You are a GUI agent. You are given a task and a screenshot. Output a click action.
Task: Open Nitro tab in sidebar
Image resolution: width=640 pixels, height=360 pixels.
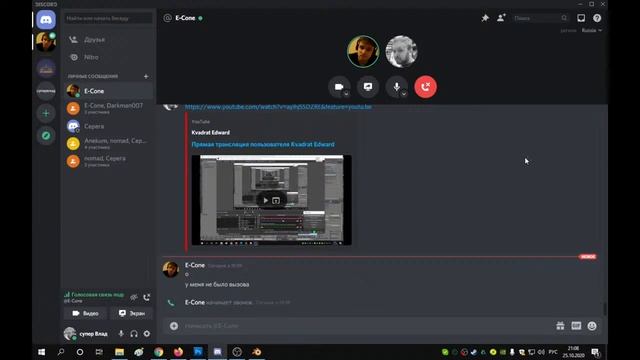108,57
